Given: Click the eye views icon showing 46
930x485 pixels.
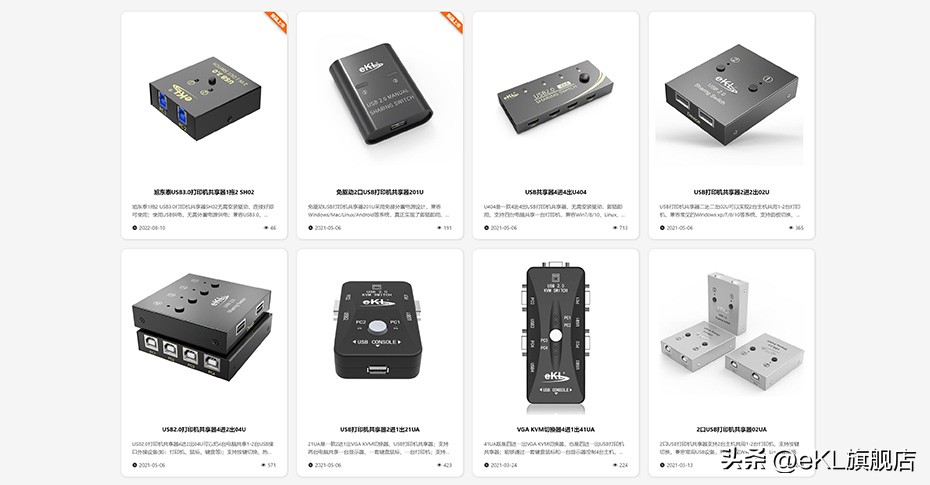Looking at the screenshot, I should click(x=264, y=228).
